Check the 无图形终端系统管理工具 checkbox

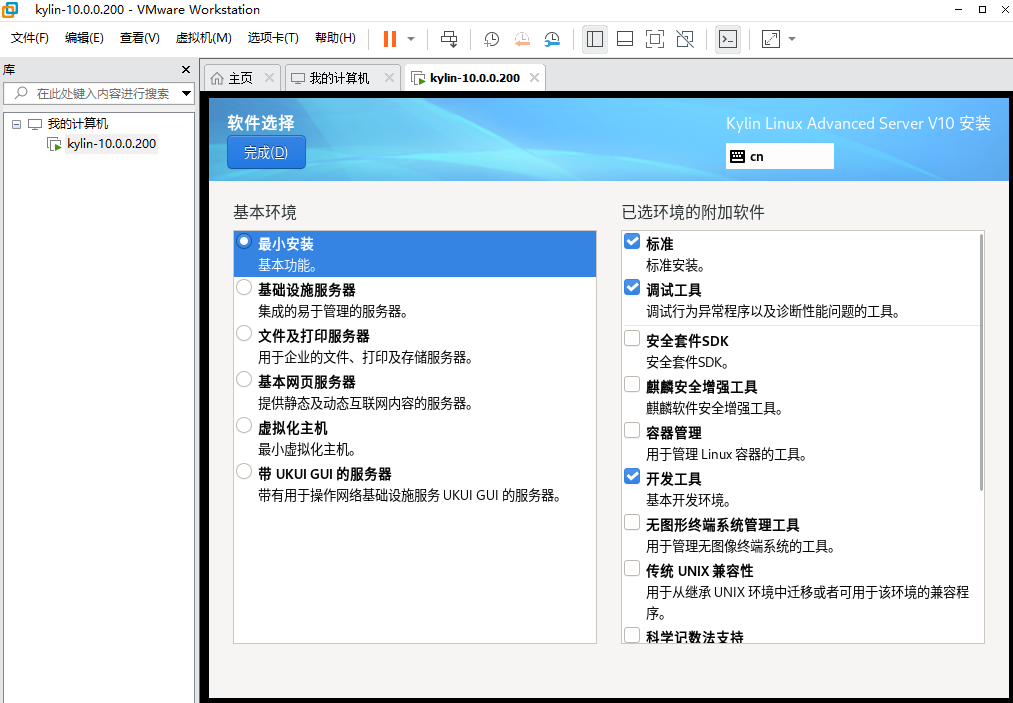[x=632, y=522]
